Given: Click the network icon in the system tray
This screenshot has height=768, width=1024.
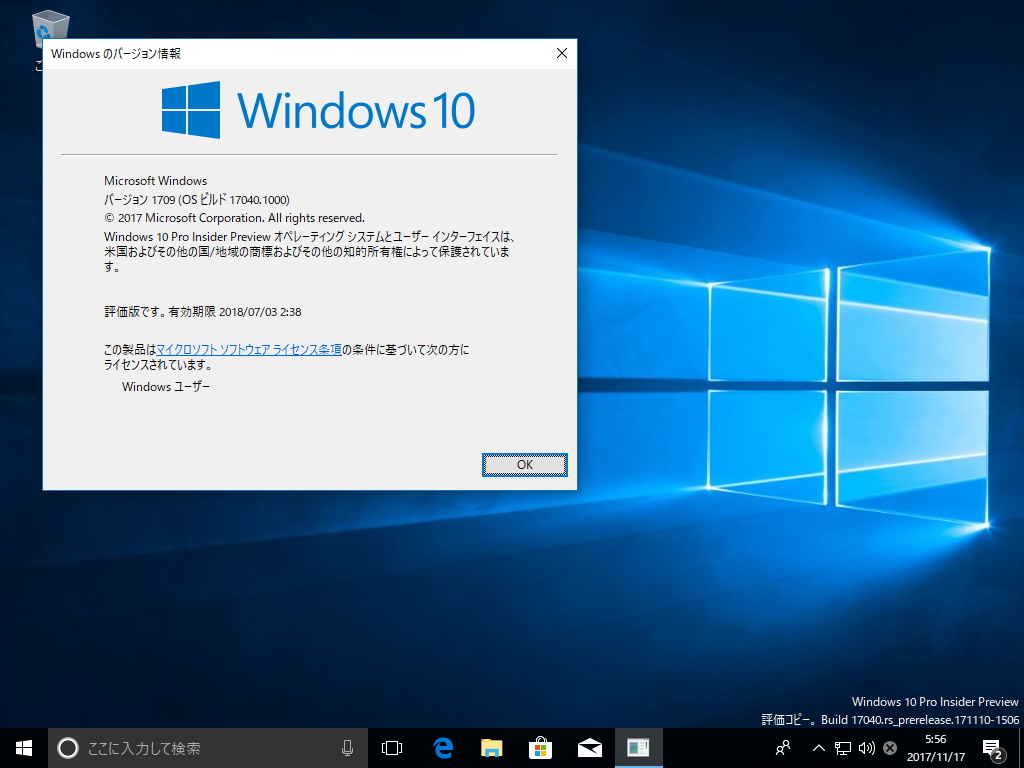Looking at the screenshot, I should pyautogui.click(x=843, y=747).
